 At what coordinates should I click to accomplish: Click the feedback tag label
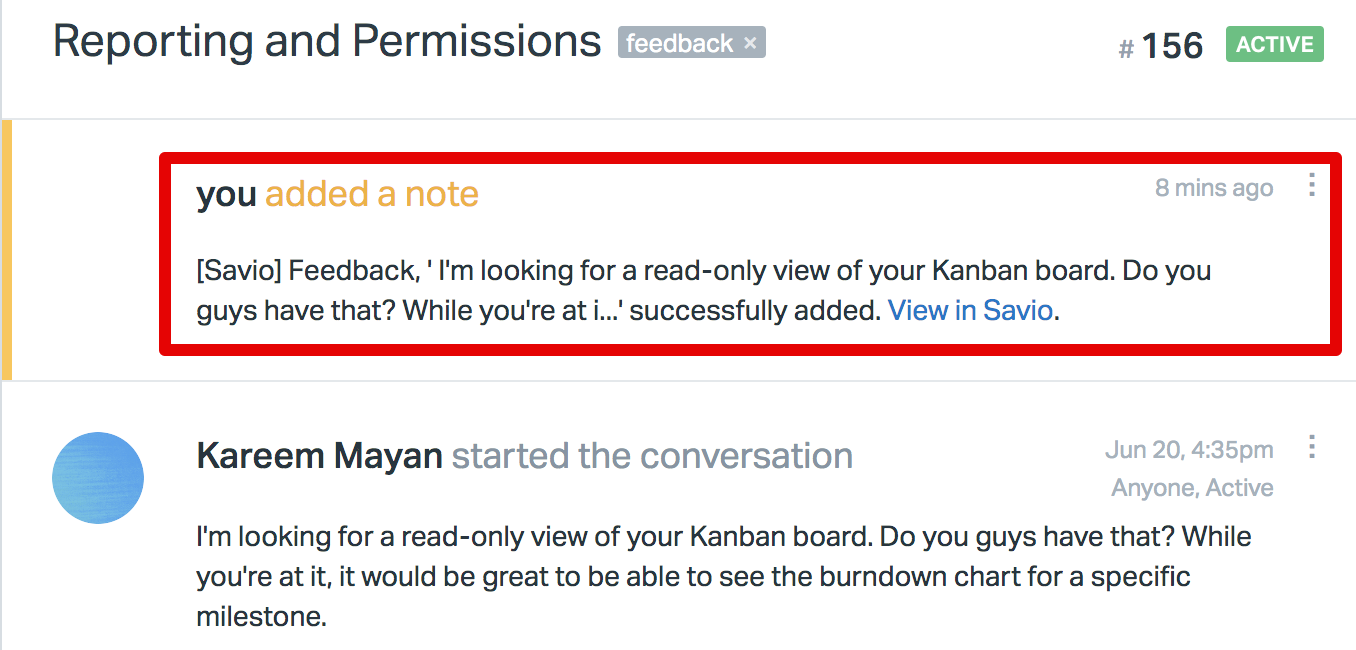[x=680, y=43]
